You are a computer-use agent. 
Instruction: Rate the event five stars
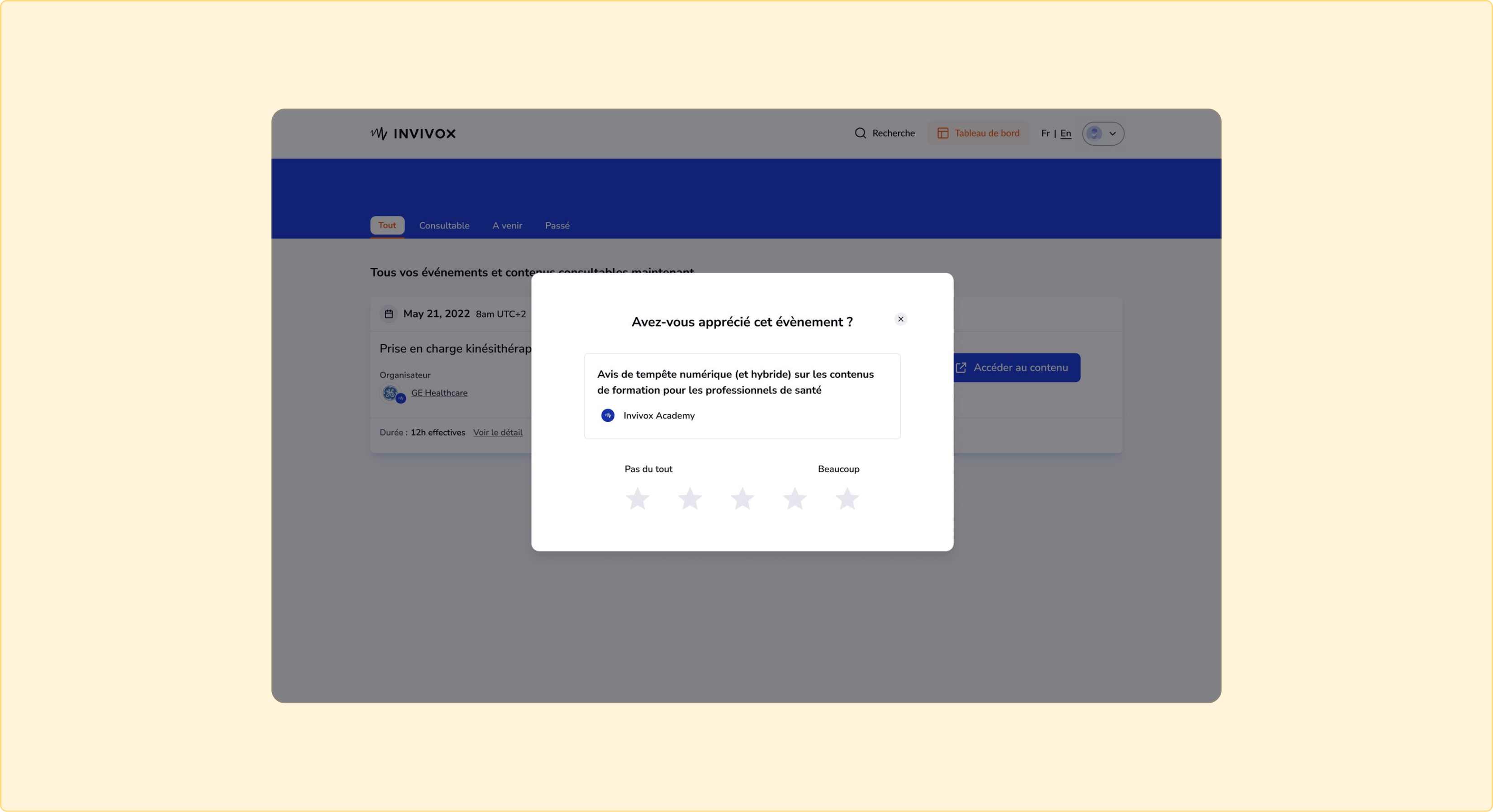coord(847,499)
